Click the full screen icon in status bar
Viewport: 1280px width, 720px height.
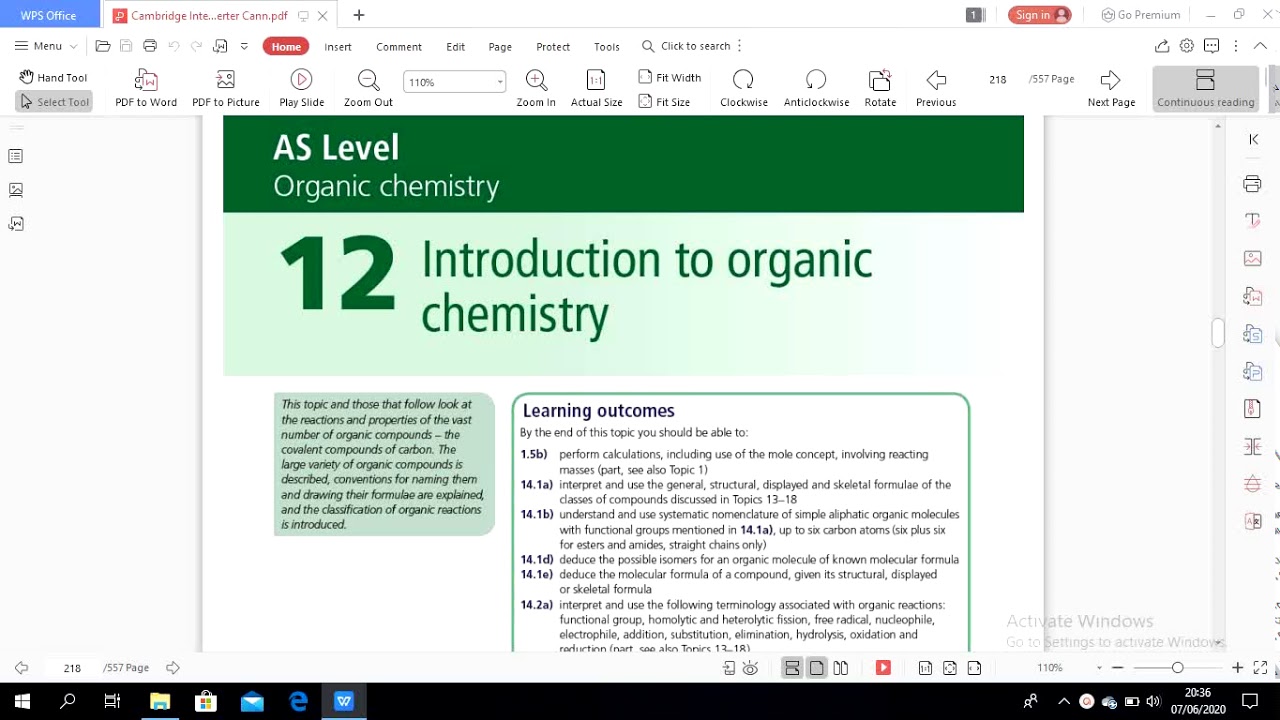1260,668
